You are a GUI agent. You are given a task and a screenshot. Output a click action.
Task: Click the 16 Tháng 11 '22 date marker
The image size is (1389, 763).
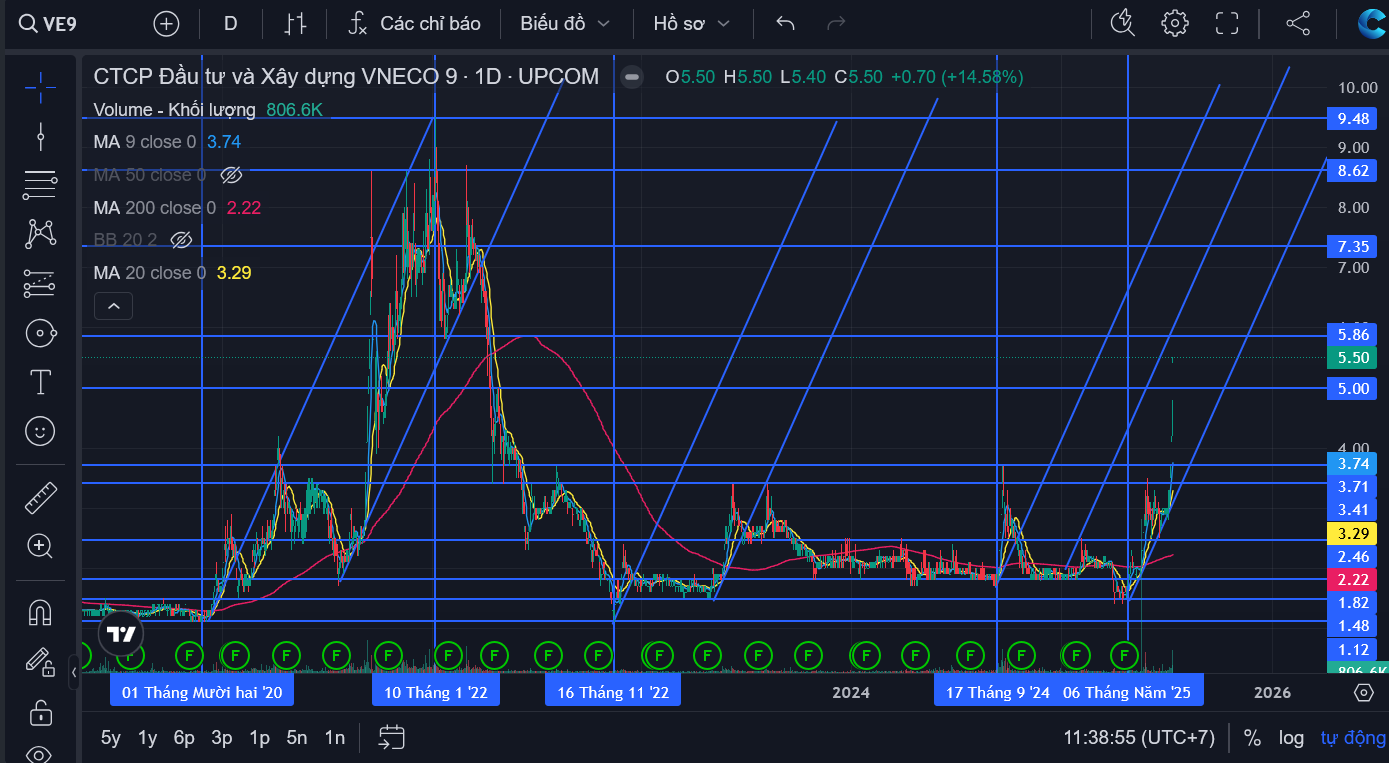[x=613, y=692]
